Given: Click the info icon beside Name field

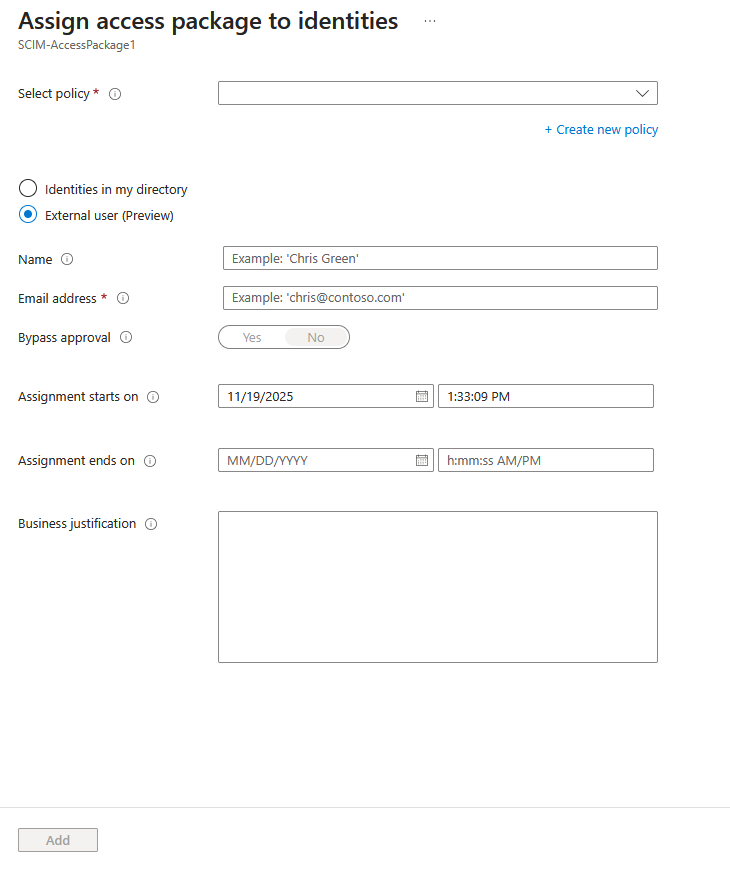Looking at the screenshot, I should 68,259.
